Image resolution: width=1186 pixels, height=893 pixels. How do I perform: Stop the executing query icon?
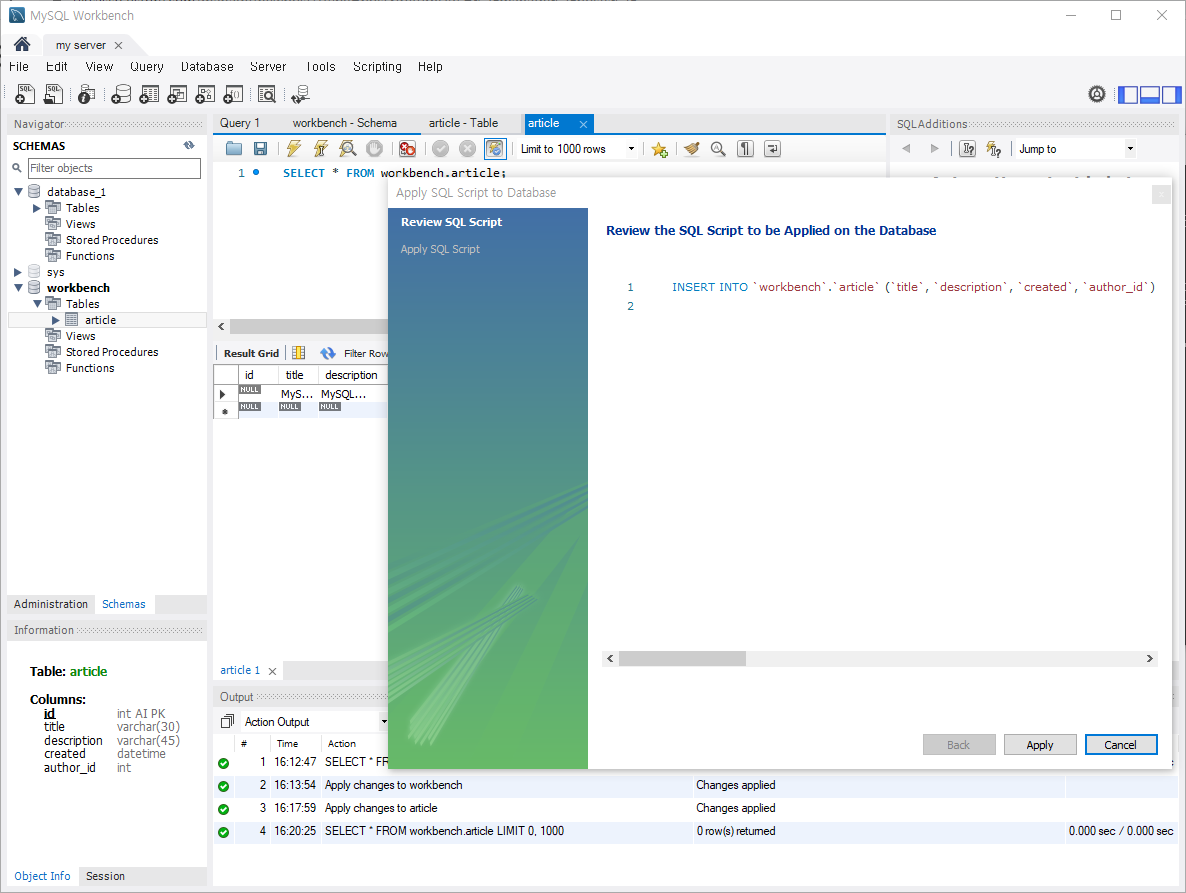[x=374, y=149]
